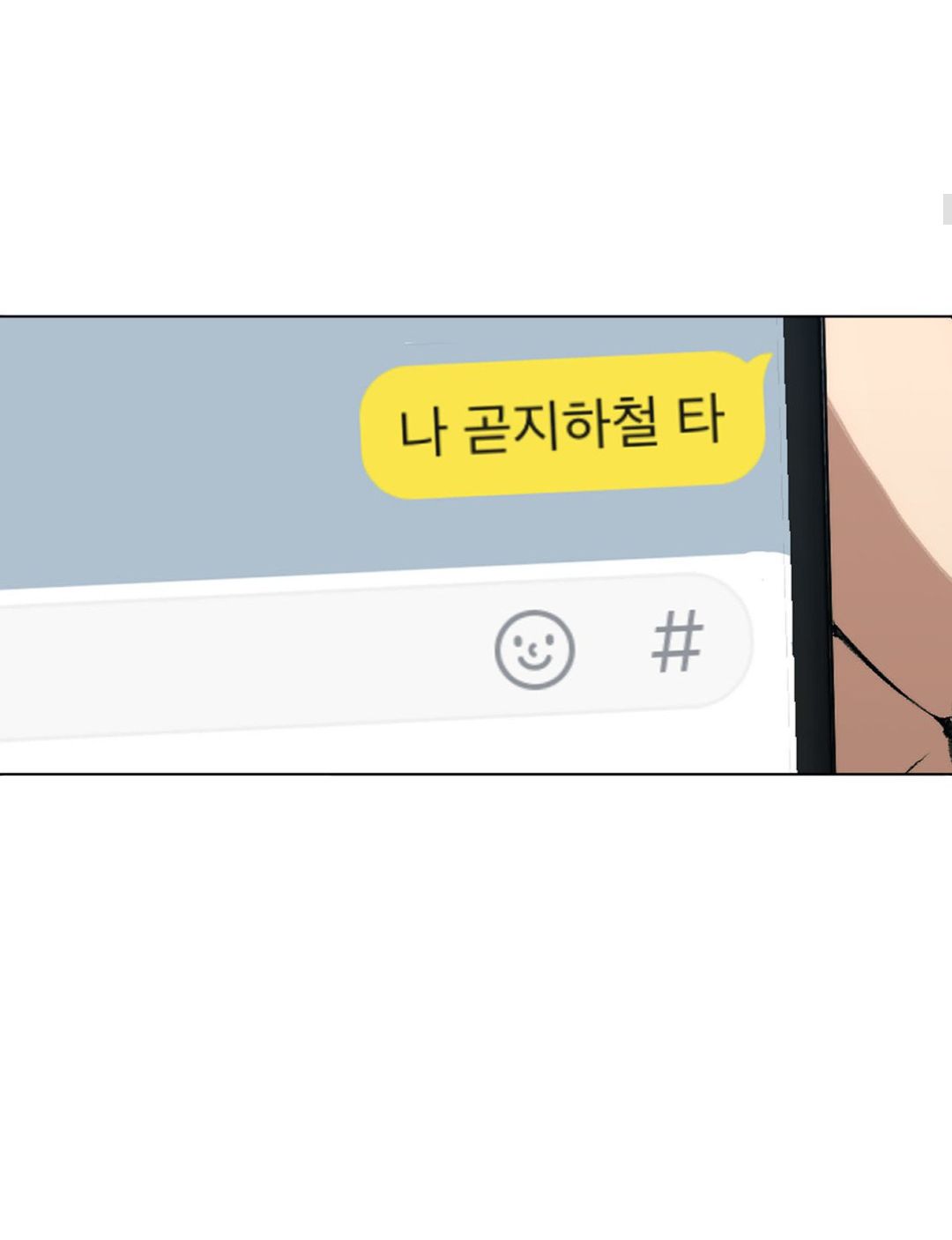Click the gray scrollbar handle at the page edge

pyautogui.click(x=948, y=209)
